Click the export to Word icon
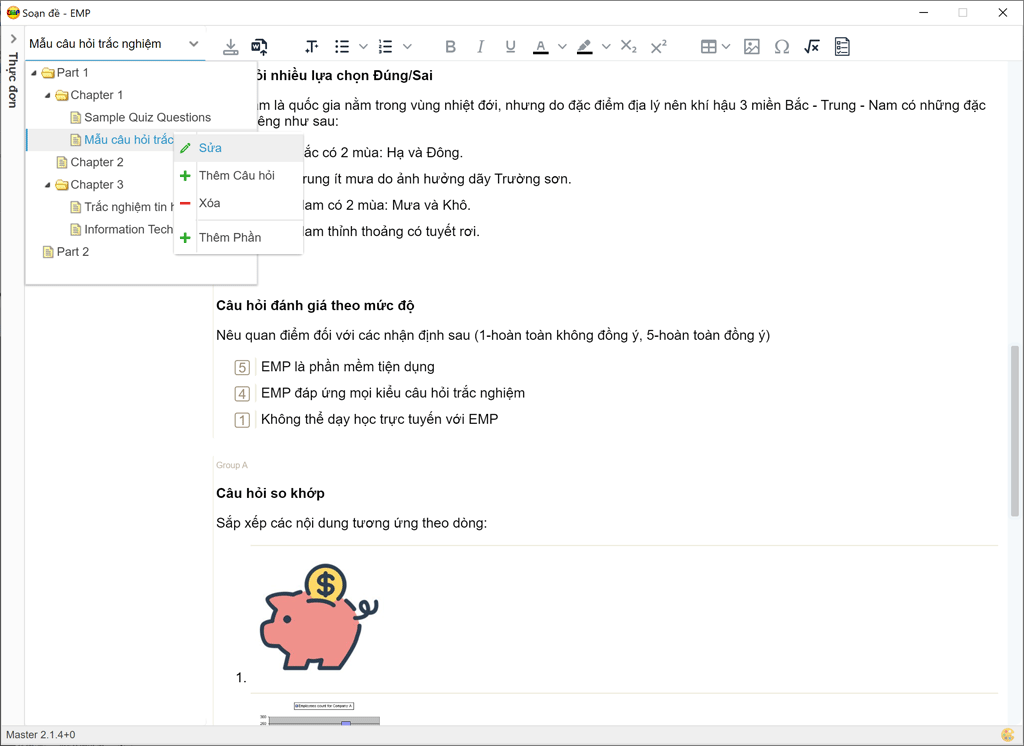 (x=259, y=46)
